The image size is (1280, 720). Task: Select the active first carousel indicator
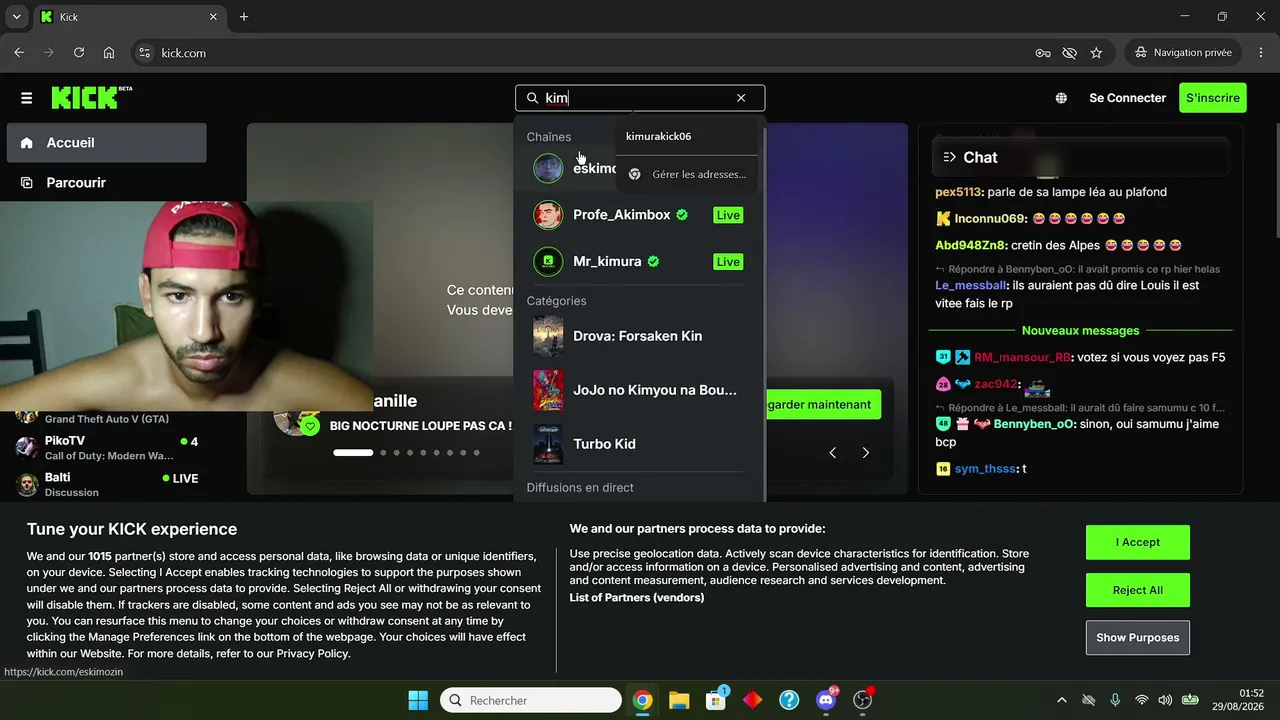pyautogui.click(x=353, y=453)
